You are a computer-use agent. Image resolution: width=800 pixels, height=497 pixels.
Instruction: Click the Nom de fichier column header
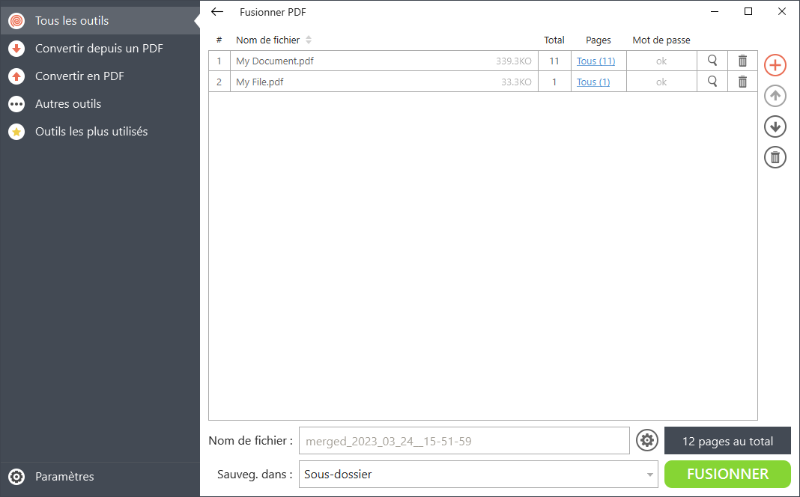click(x=268, y=40)
